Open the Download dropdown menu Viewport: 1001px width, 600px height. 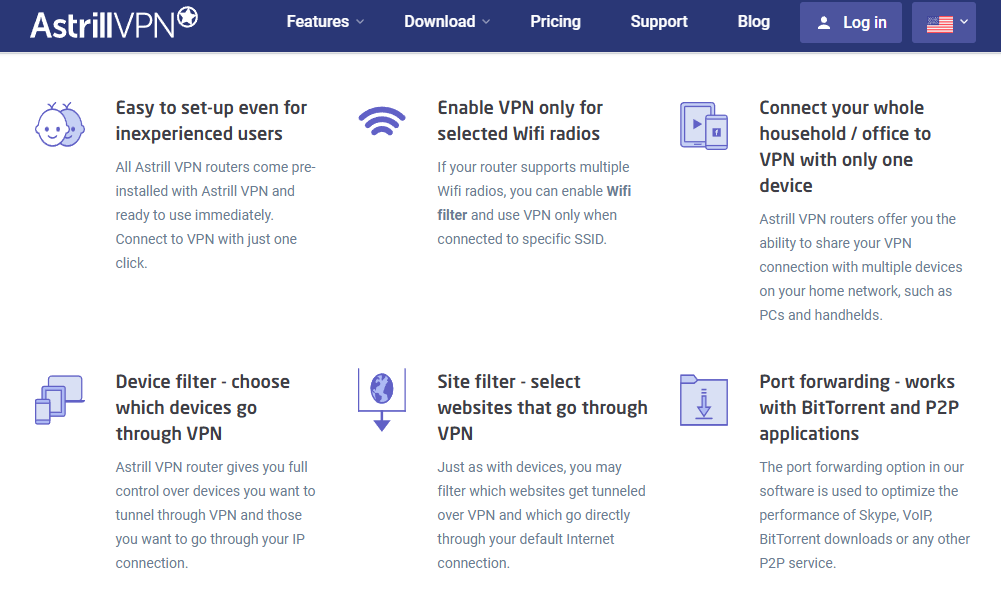point(440,21)
